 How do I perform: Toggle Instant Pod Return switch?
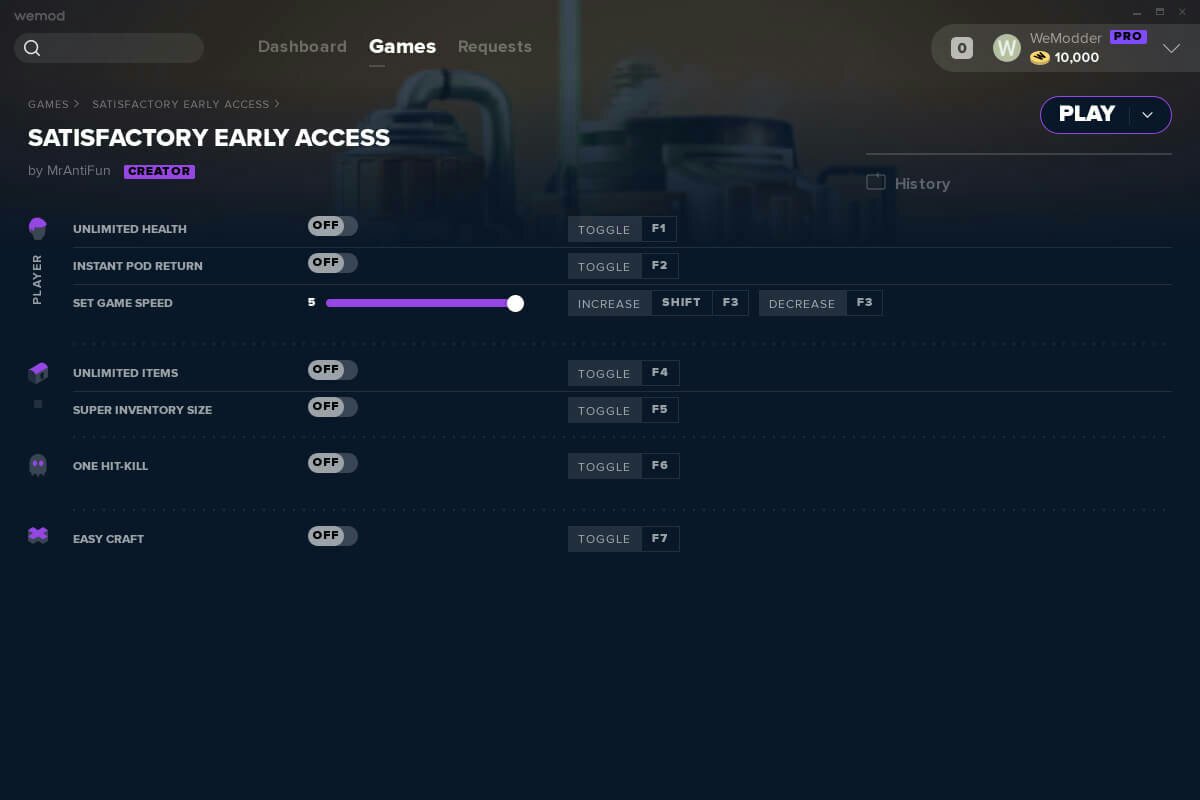click(x=333, y=263)
